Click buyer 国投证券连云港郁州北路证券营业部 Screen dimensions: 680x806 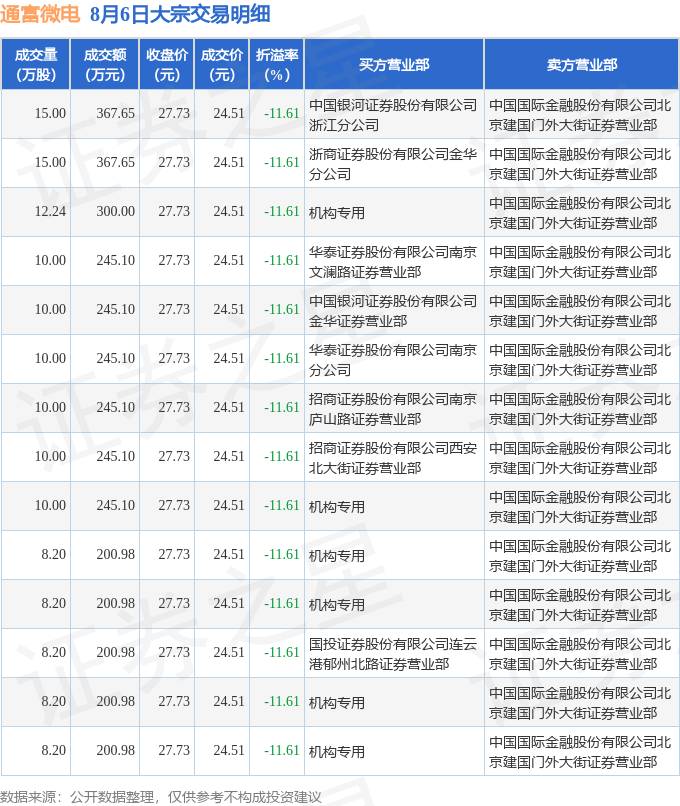[x=393, y=654]
